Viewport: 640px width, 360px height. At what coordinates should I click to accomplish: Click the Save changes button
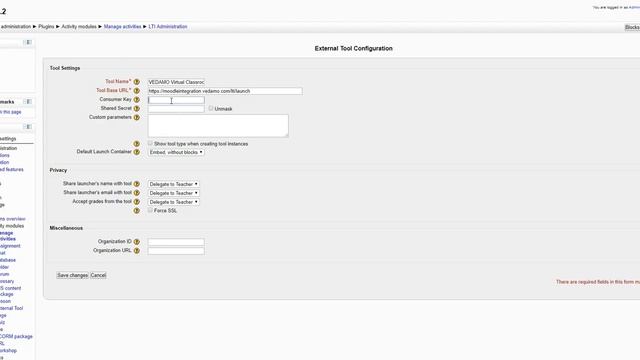tap(72, 276)
